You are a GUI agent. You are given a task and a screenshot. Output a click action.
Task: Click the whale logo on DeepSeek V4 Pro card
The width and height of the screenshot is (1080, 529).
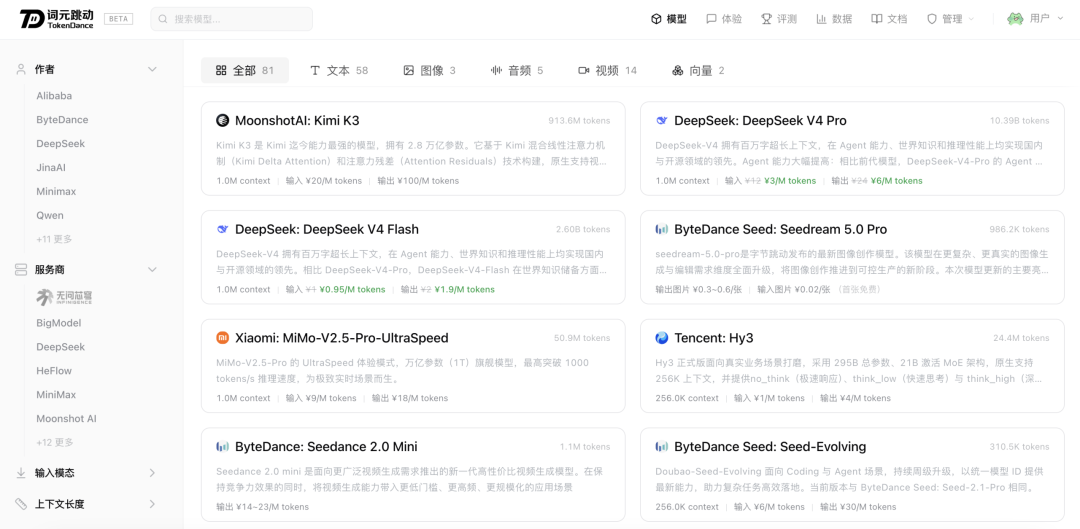661,121
